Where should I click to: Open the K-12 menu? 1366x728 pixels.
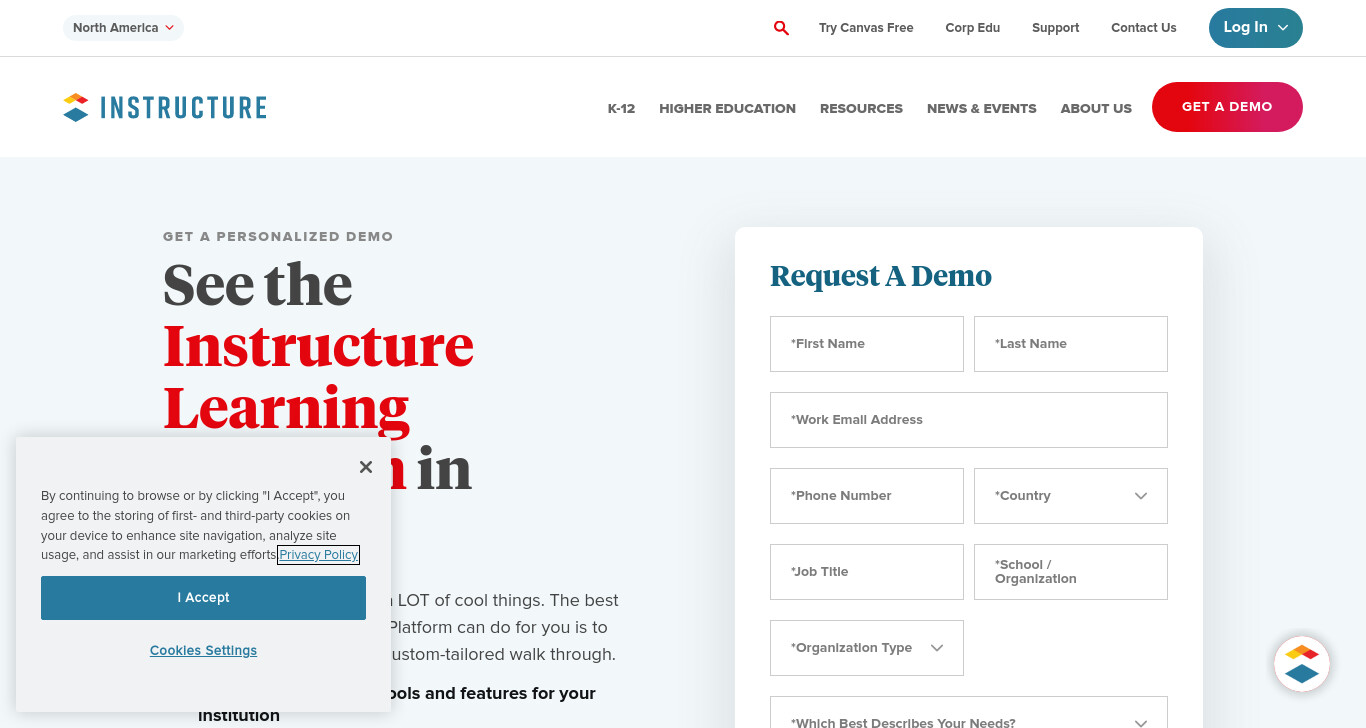click(x=621, y=108)
